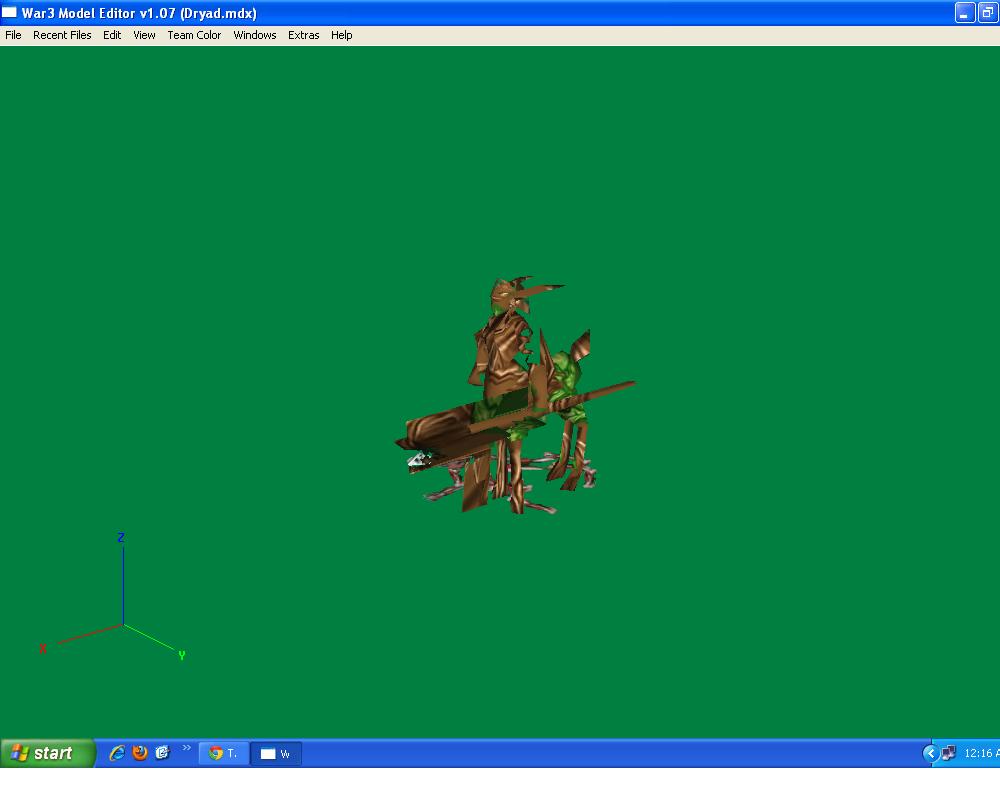Image resolution: width=1000 pixels, height=786 pixels.
Task: Open the Extras menu
Action: click(303, 35)
